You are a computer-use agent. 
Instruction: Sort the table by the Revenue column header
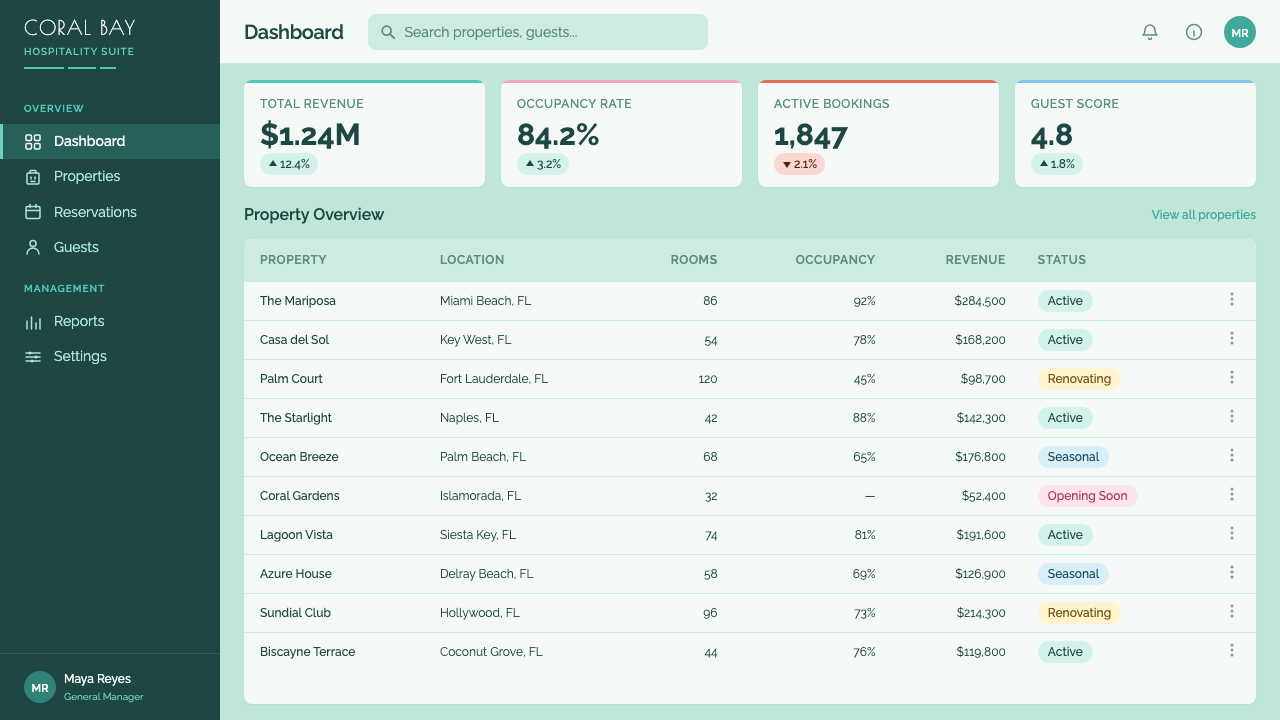pos(975,260)
